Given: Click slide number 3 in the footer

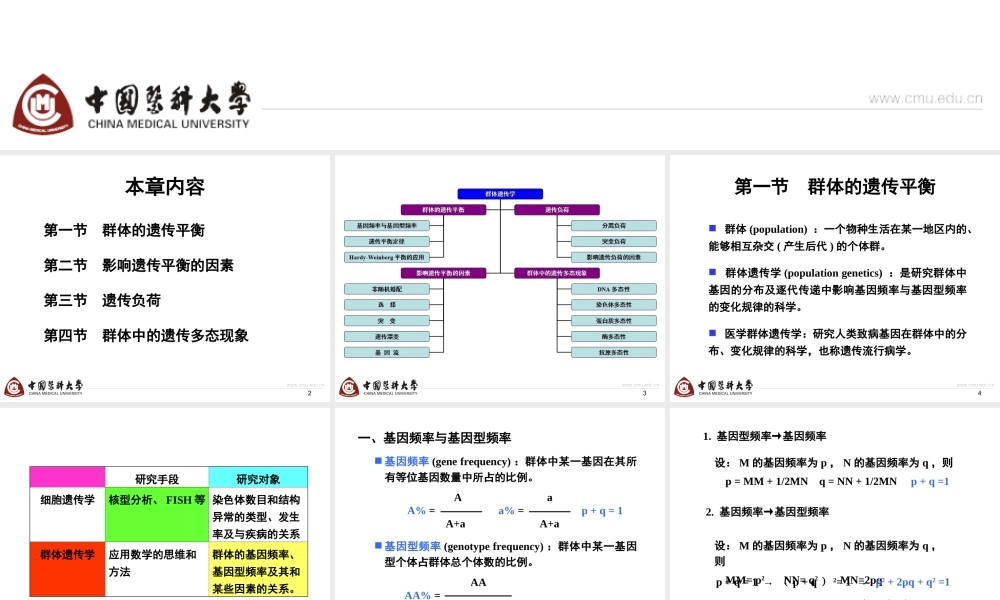Looking at the screenshot, I should point(643,393).
